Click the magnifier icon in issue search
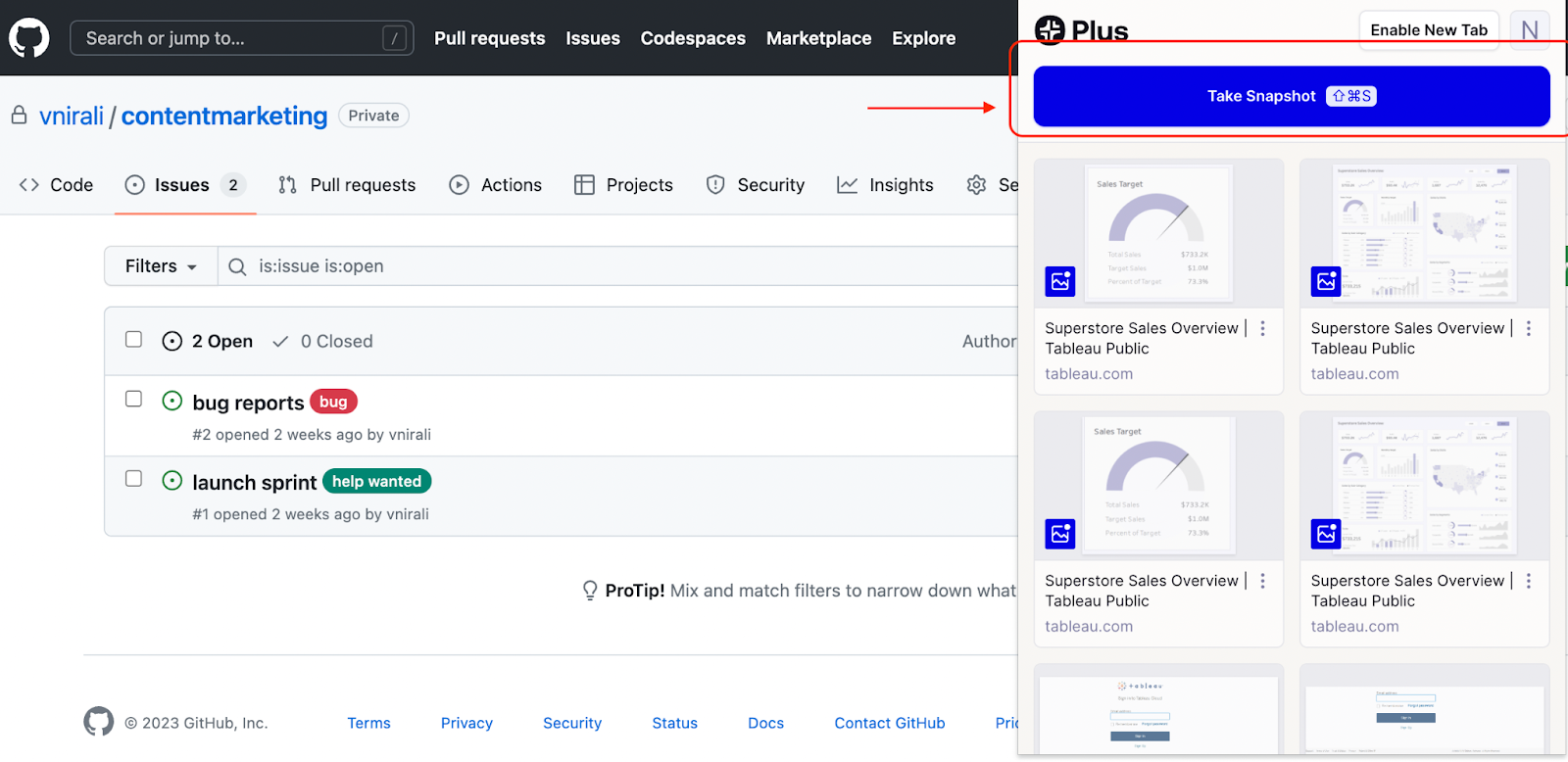 click(237, 266)
